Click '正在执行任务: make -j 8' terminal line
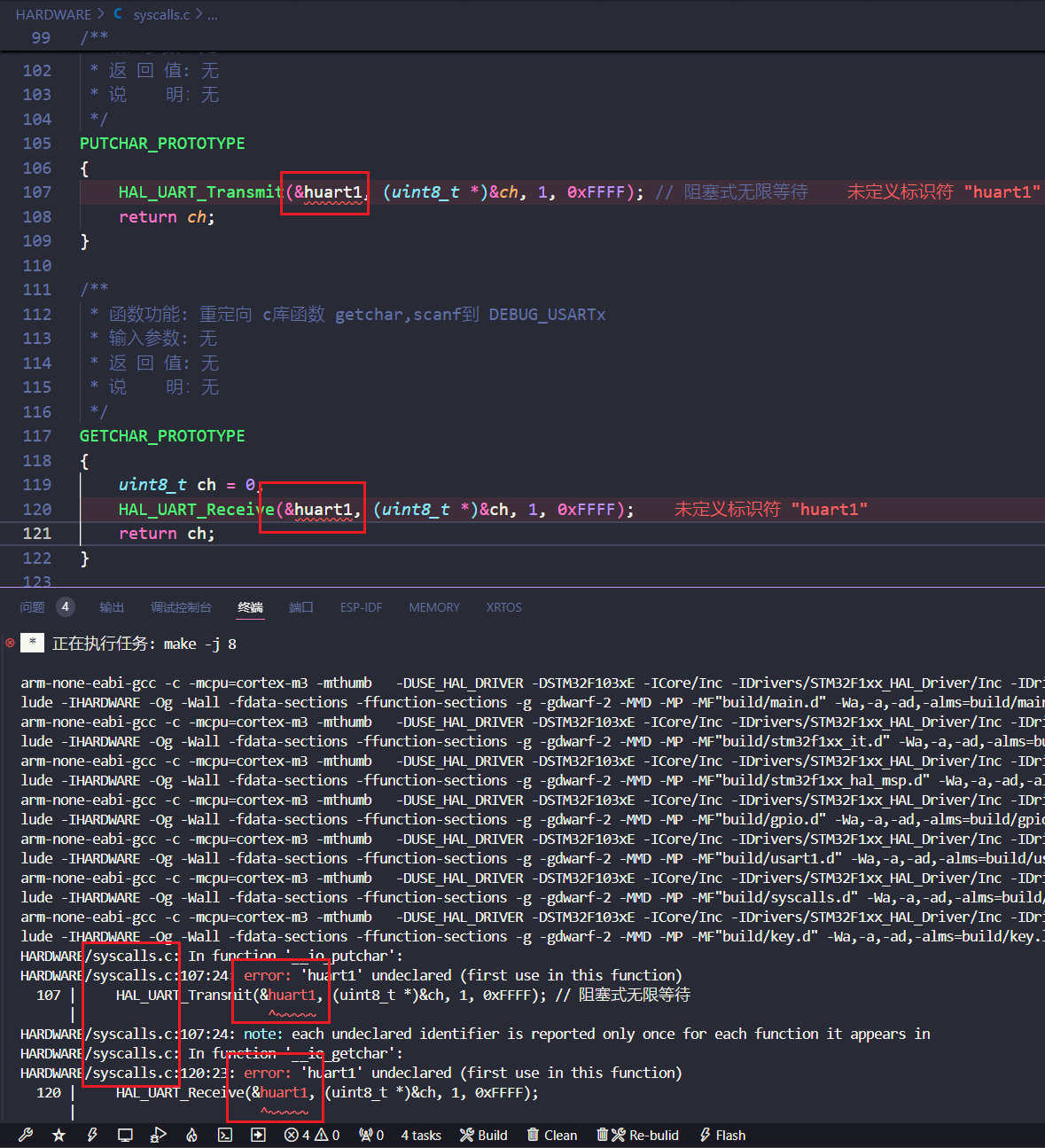1045x1148 pixels. 144,644
